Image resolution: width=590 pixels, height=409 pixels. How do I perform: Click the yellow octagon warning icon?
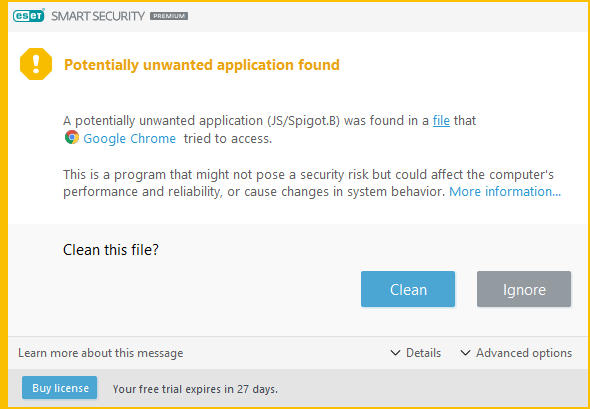click(36, 64)
